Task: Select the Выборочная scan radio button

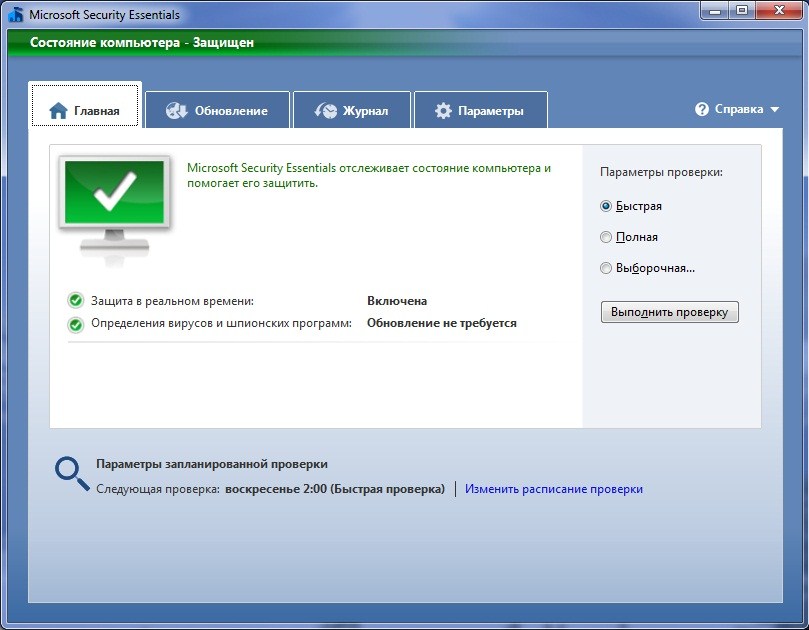Action: (606, 268)
